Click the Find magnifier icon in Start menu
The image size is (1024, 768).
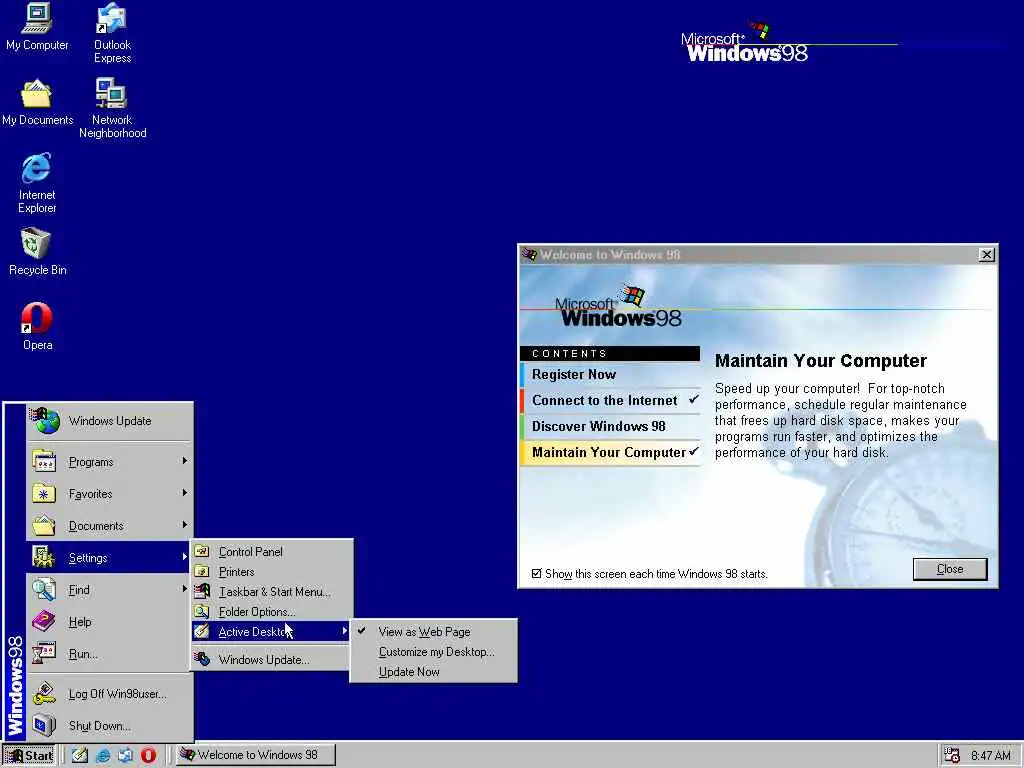coord(44,590)
